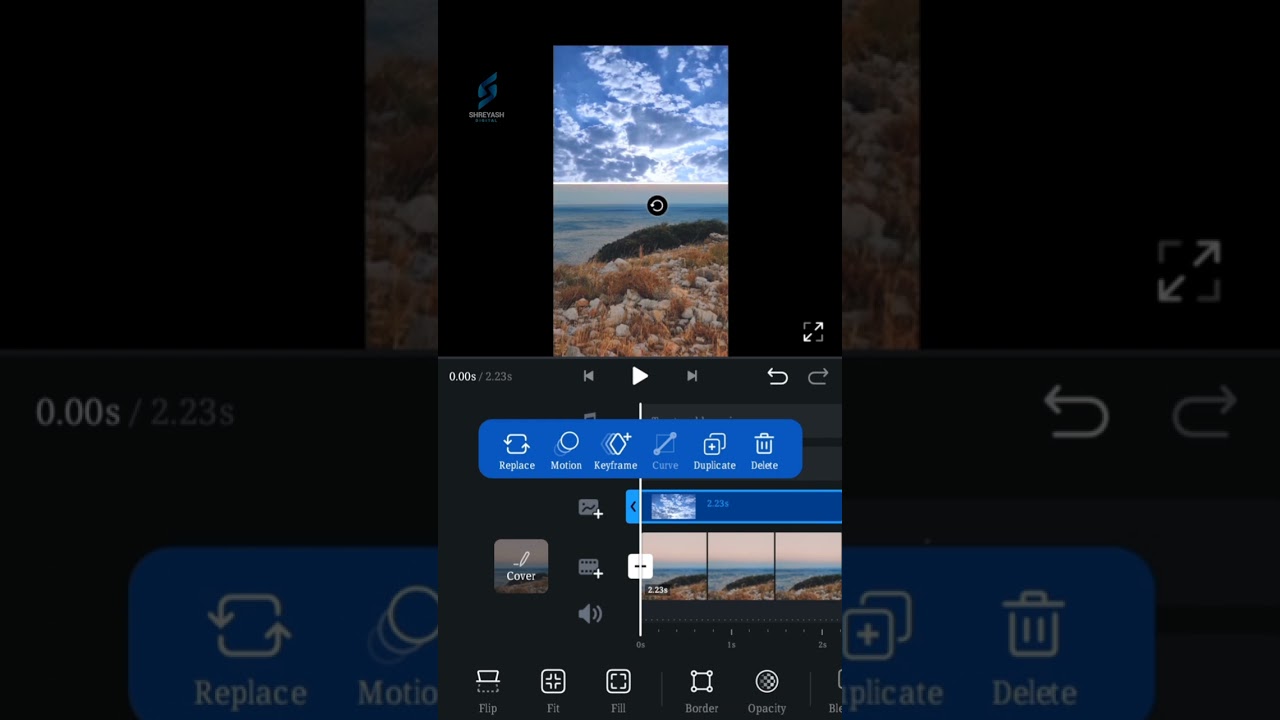Viewport: 1280px width, 720px height.
Task: Apply the Fit option
Action: 553,691
